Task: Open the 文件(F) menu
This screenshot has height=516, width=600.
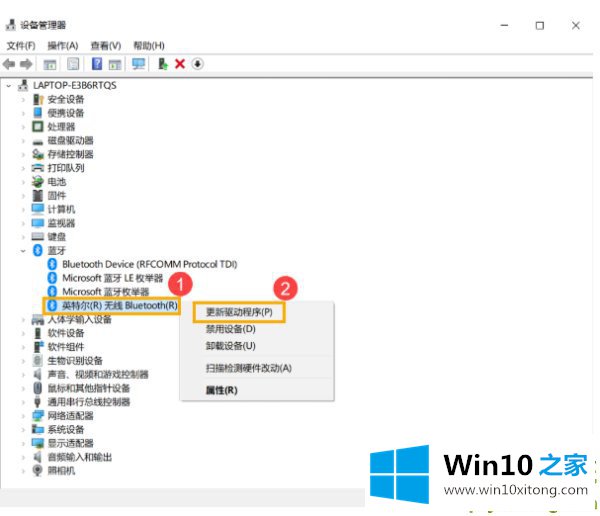Action: point(21,46)
